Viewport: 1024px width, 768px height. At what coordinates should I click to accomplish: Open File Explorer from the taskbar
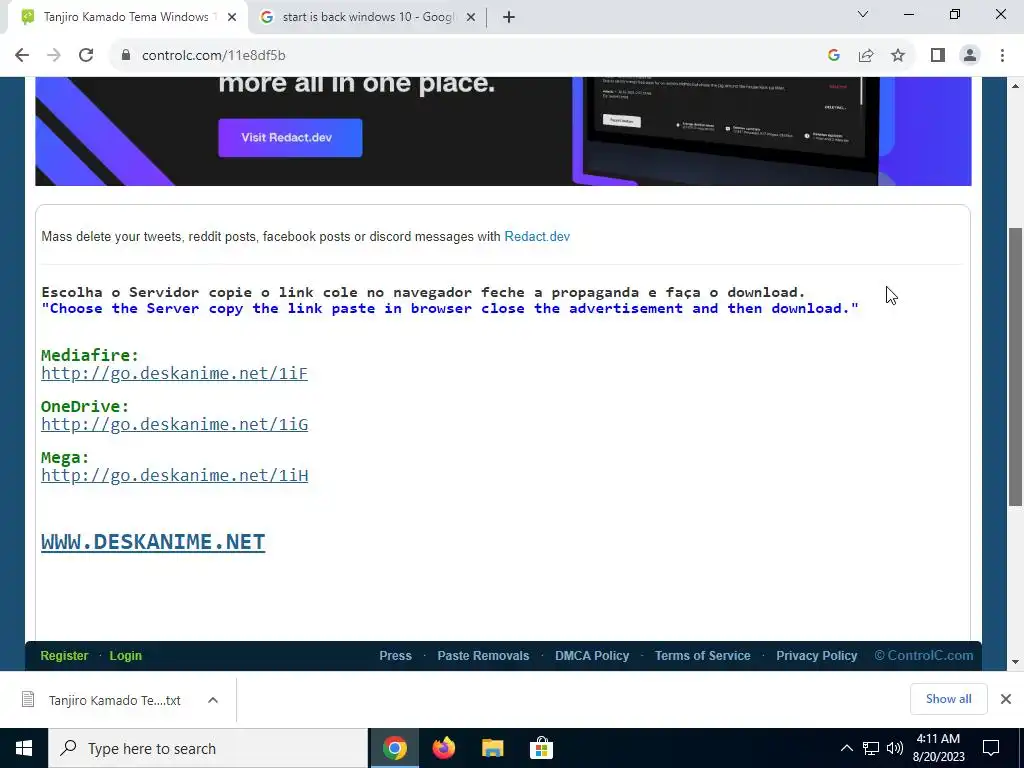[492, 748]
